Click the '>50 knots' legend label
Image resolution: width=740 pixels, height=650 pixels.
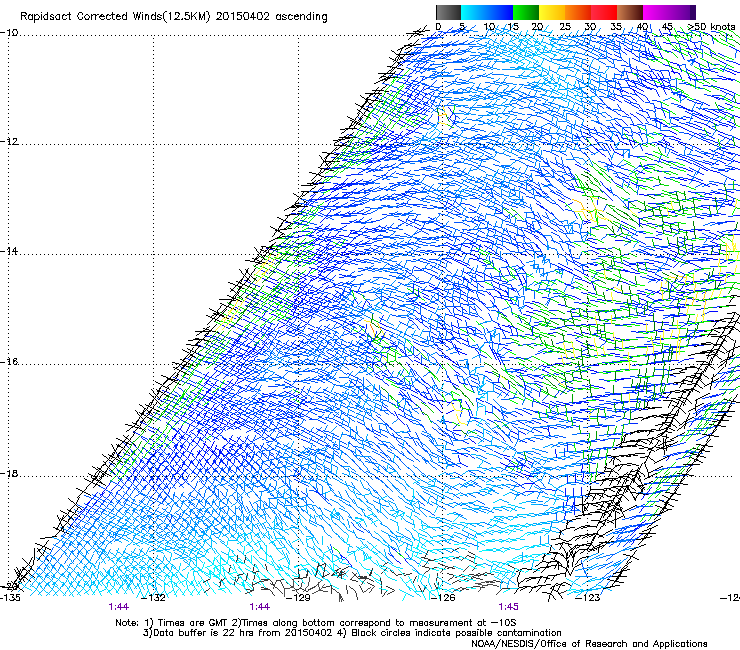[x=711, y=27]
